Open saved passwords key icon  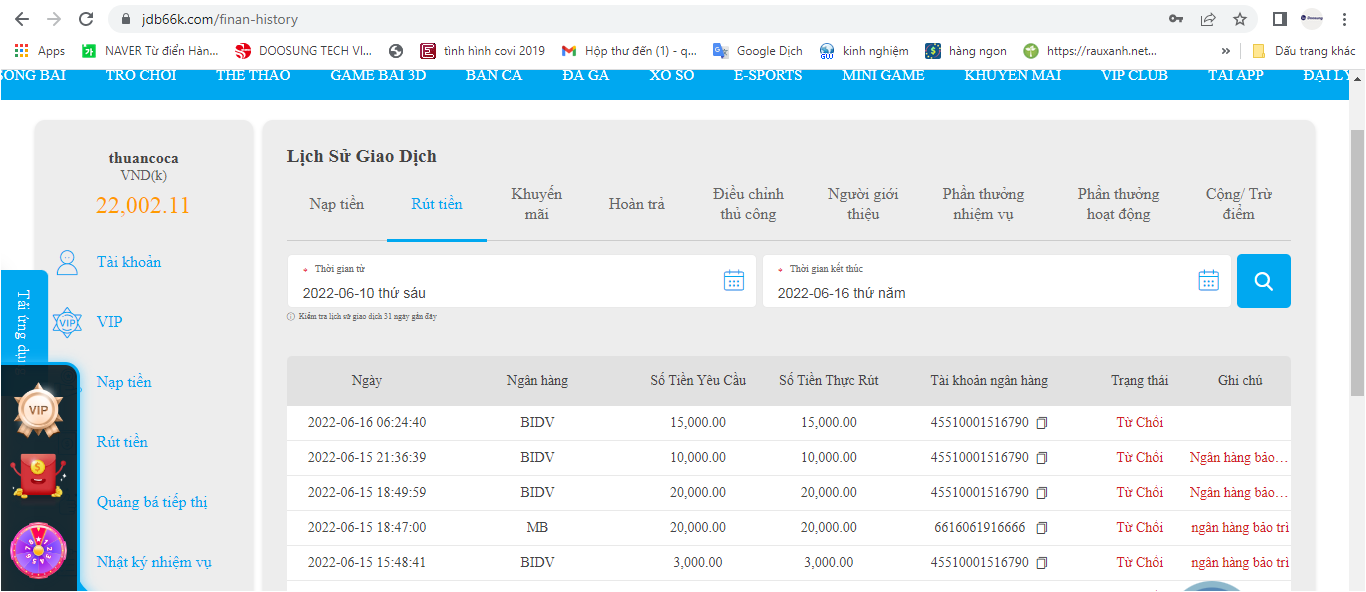tap(1176, 19)
